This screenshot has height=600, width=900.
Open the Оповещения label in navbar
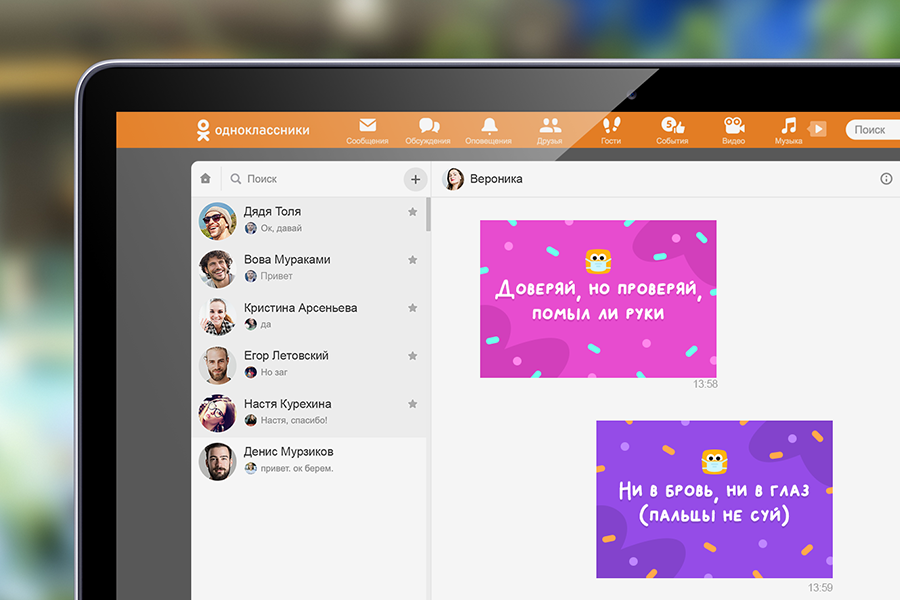click(488, 141)
